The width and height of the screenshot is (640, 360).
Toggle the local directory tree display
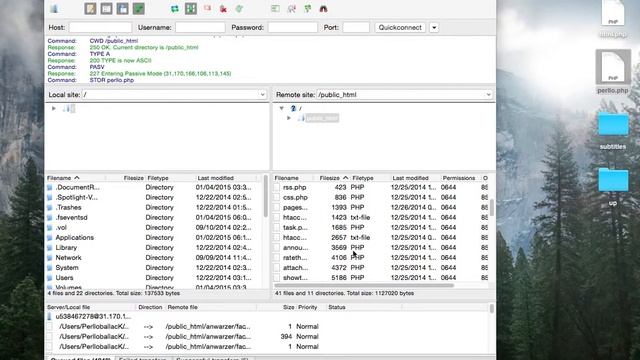pos(107,9)
